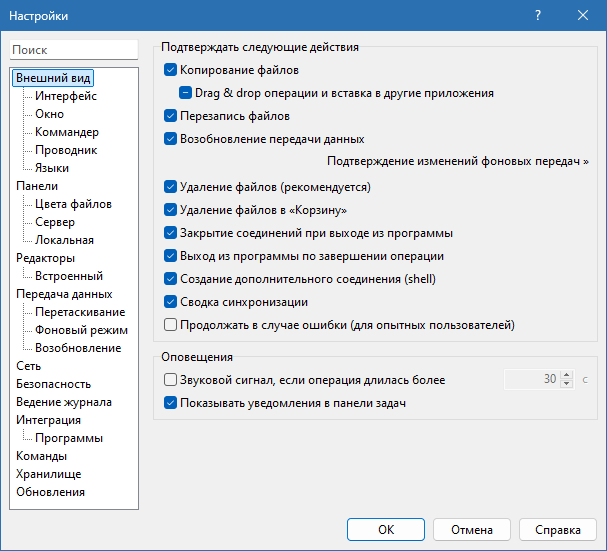This screenshot has height=551, width=607.
Task: Open Передача данных settings
Action: pyautogui.click(x=64, y=294)
